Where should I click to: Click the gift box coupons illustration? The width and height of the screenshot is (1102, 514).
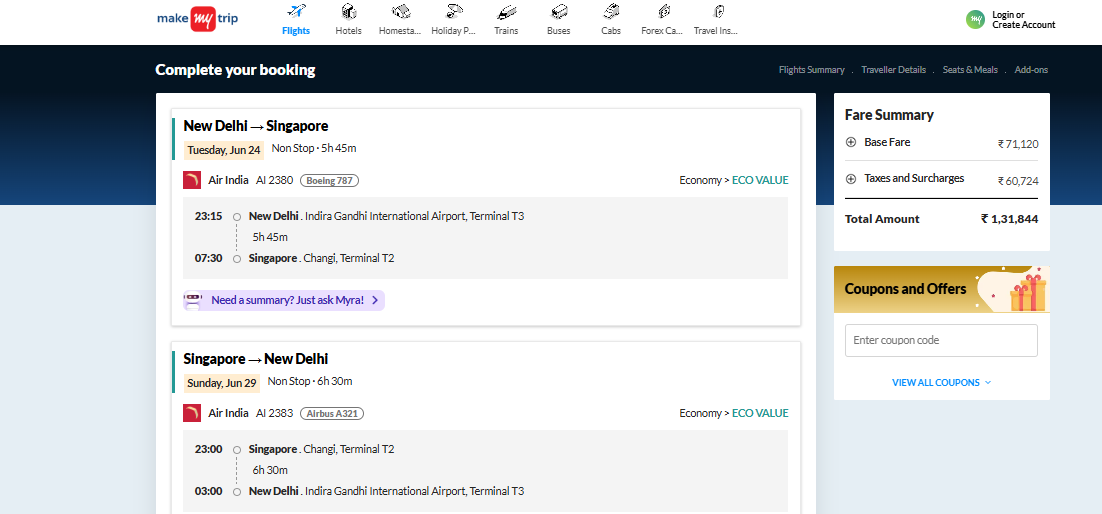(x=1028, y=293)
